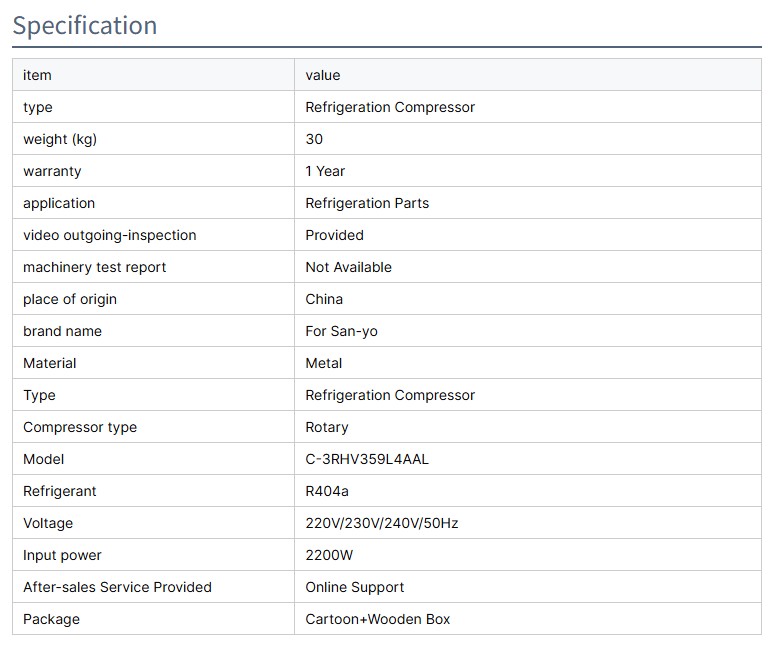Select the '1 Year' warranty value
This screenshot has height=647, width=773.
[x=325, y=171]
